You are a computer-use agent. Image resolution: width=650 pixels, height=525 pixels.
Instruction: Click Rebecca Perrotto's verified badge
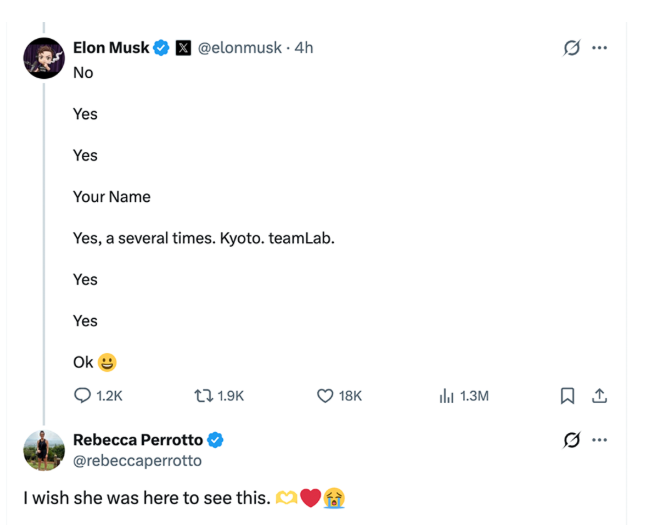point(215,440)
